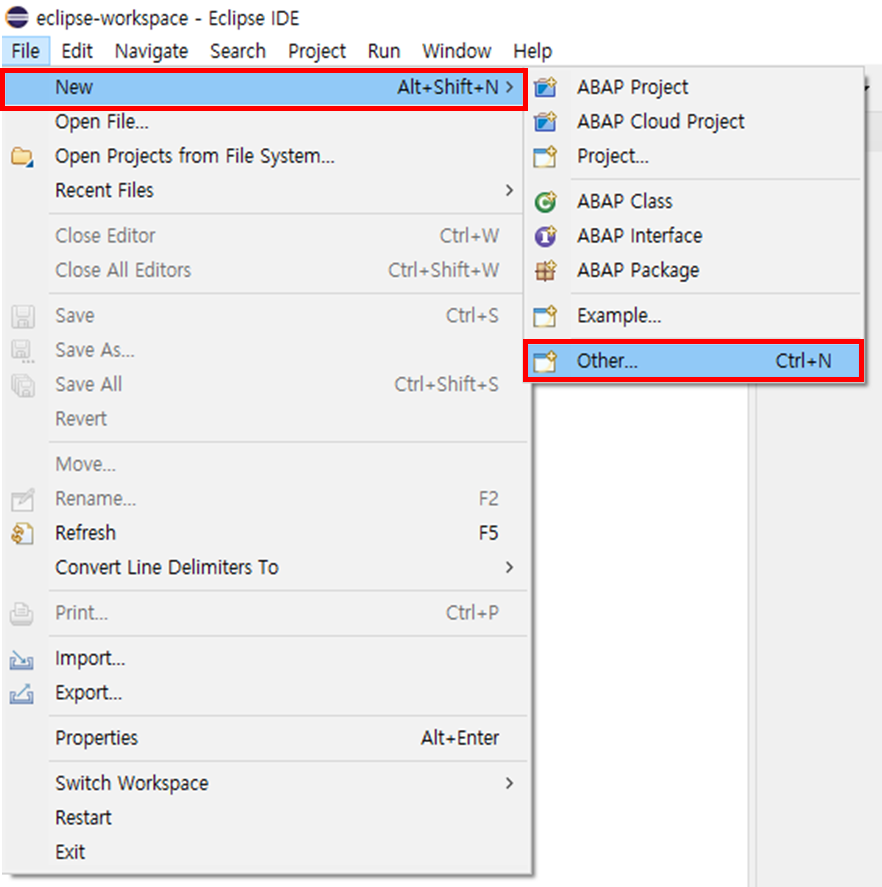Click the folder icon beside Open Projects
The image size is (882, 887).
(x=22, y=157)
